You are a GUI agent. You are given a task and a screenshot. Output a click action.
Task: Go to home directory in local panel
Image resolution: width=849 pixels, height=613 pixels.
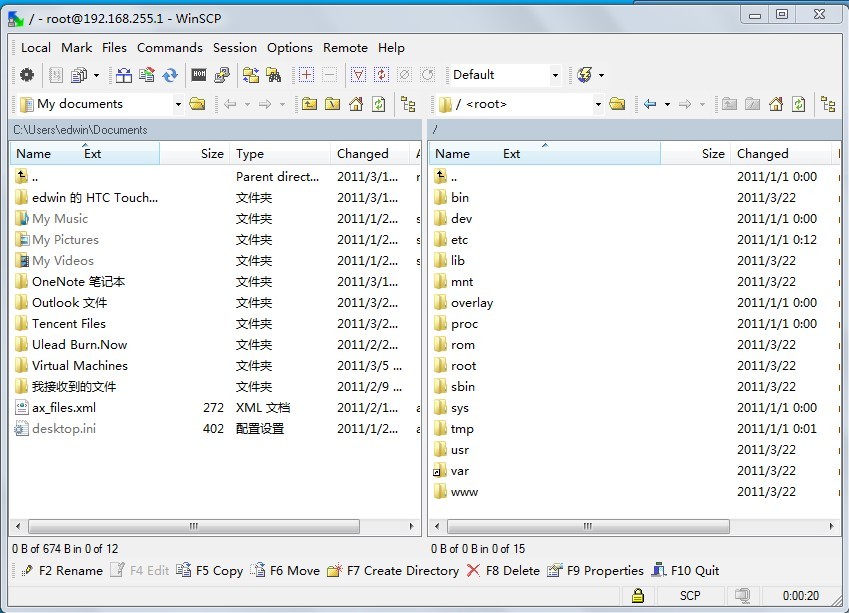(356, 104)
